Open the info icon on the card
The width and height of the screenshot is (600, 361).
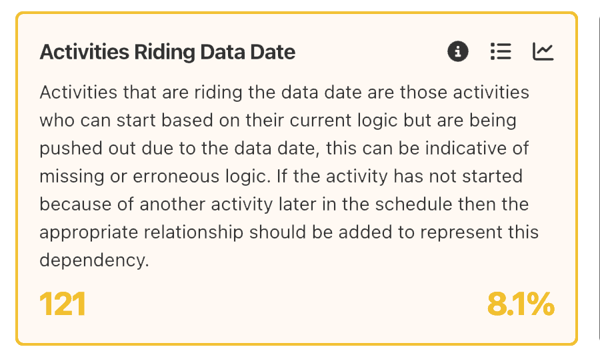click(458, 51)
